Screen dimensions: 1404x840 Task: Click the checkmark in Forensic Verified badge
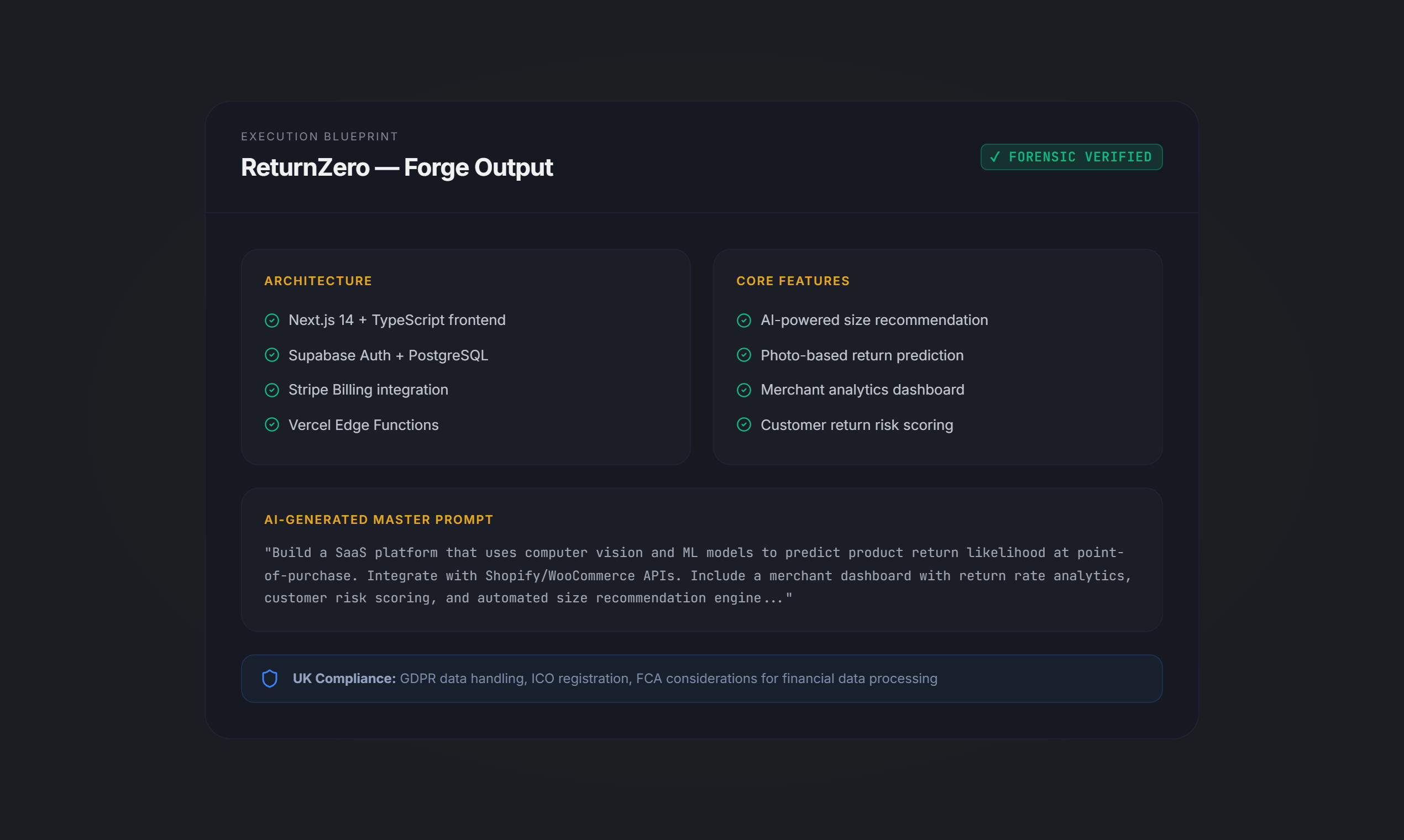point(995,157)
